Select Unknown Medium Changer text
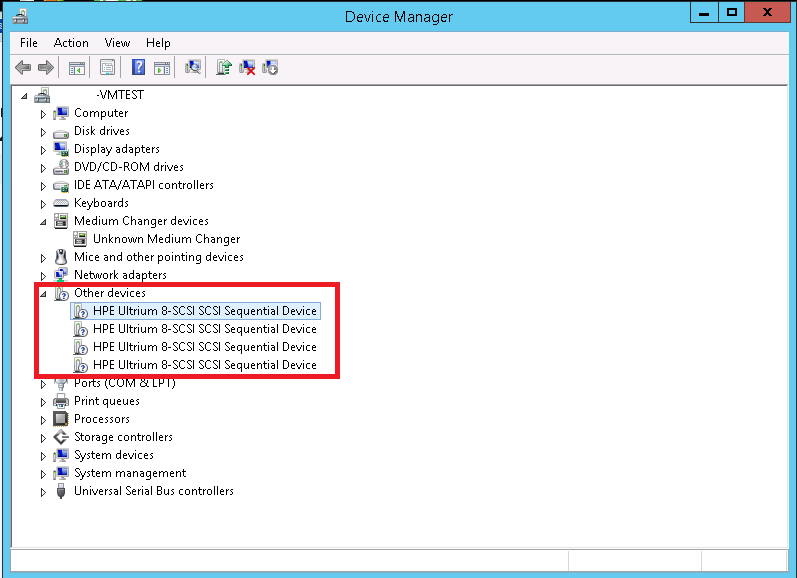The height and width of the screenshot is (578, 797). [x=167, y=239]
